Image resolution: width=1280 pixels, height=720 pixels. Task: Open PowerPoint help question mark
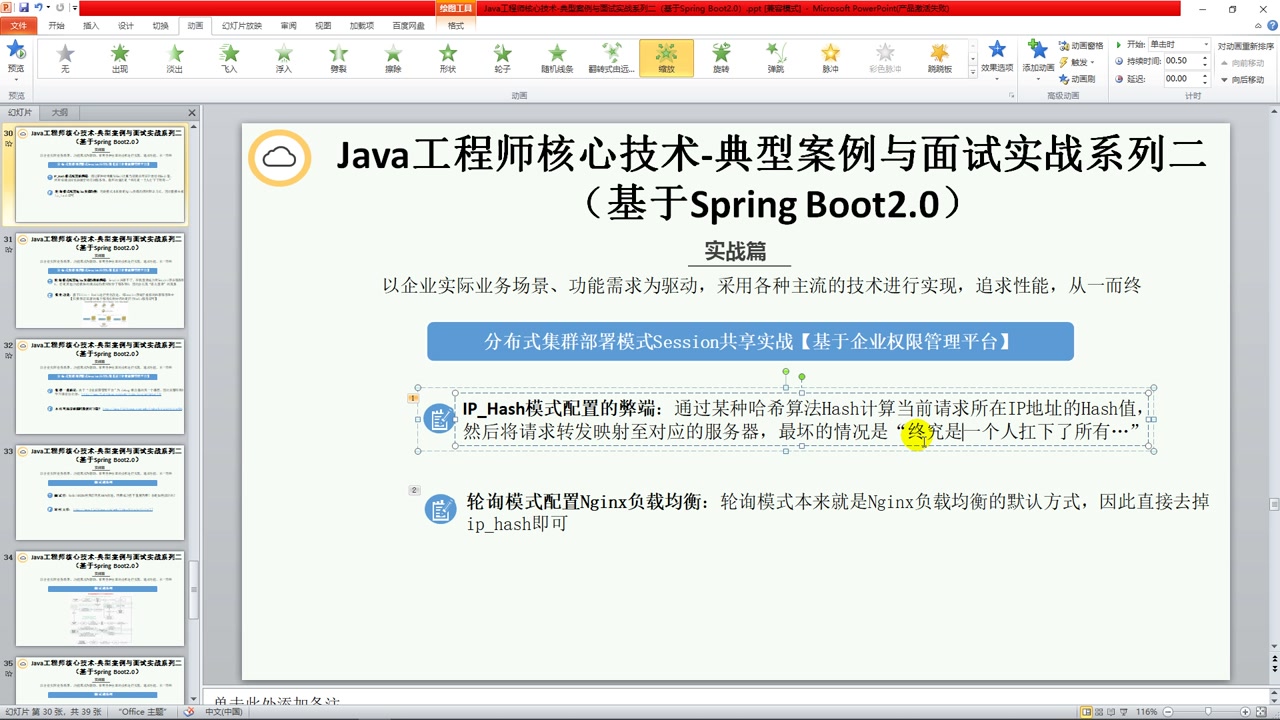tap(1271, 26)
